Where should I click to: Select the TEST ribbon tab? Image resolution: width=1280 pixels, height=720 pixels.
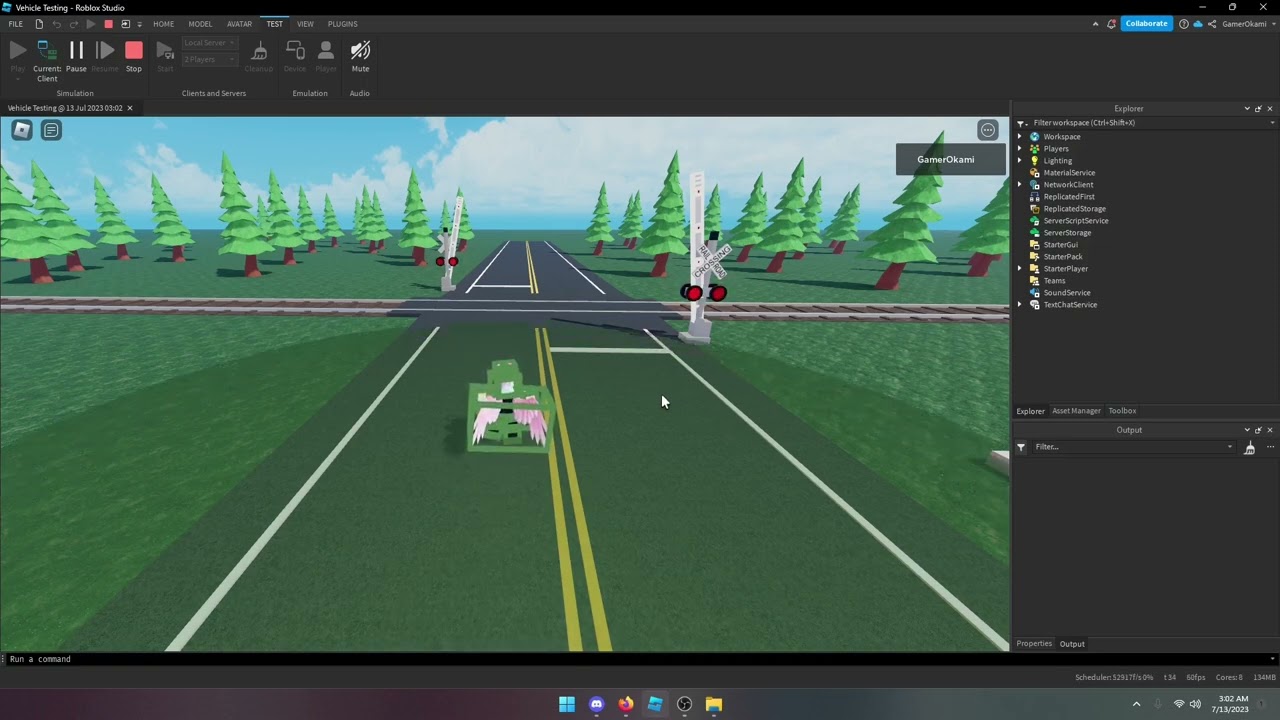(274, 24)
